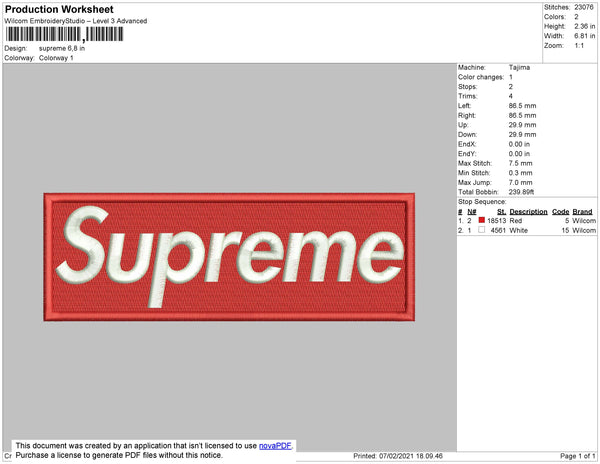Click the Total Bobbin value
The height and width of the screenshot is (464, 600).
coord(521,192)
